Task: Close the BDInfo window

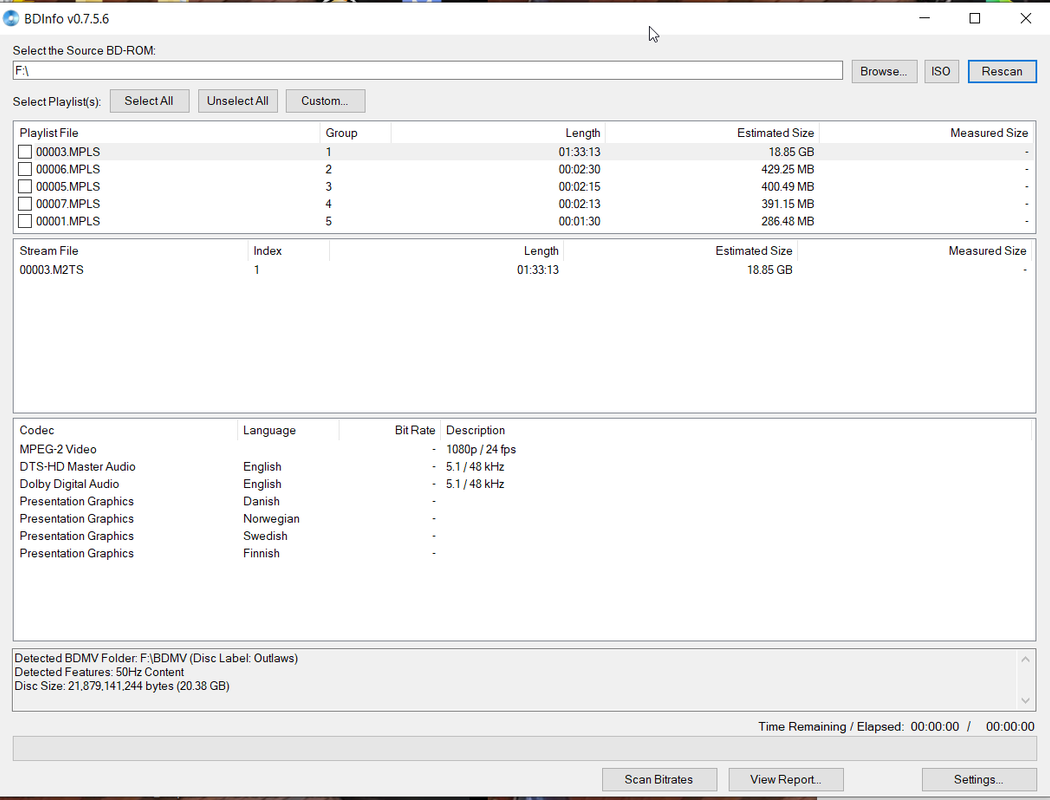Action: tap(1025, 18)
